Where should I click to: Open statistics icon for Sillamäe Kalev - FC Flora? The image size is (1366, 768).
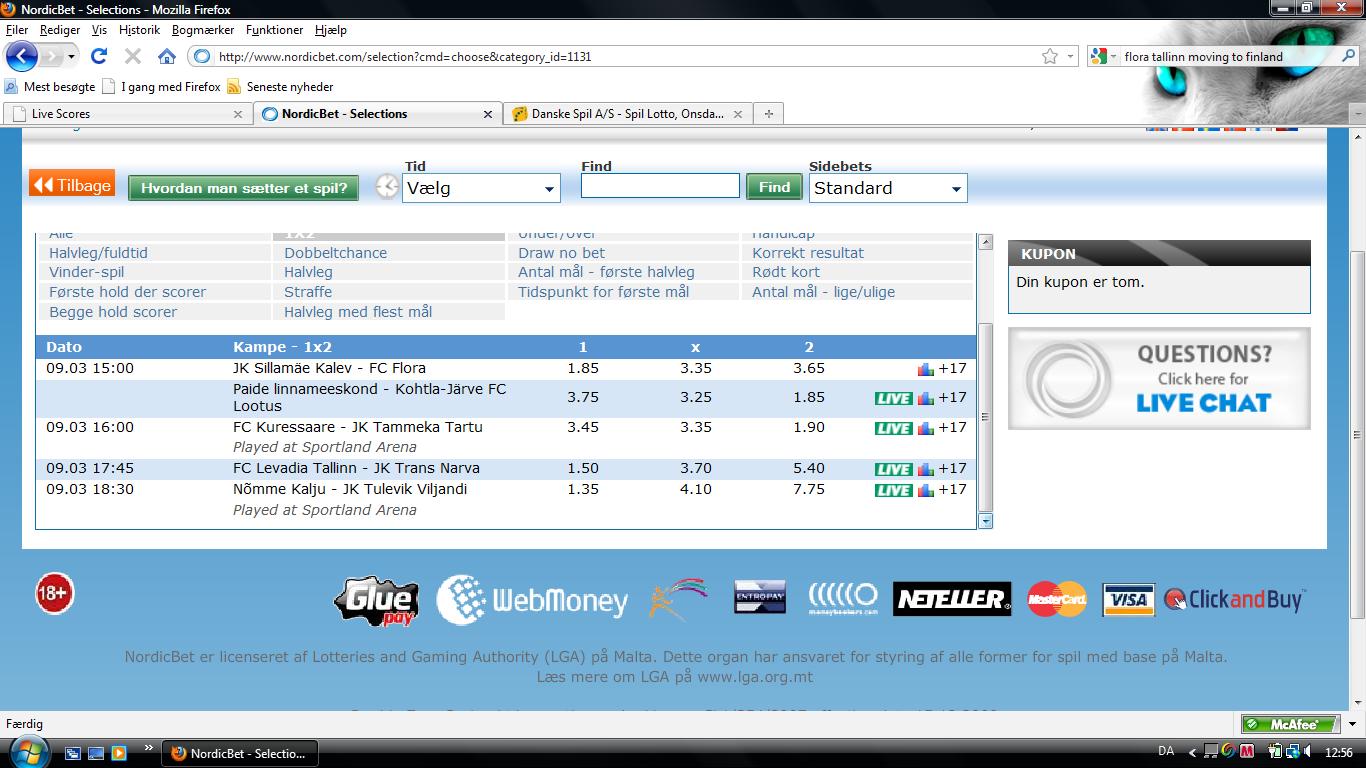tap(925, 369)
